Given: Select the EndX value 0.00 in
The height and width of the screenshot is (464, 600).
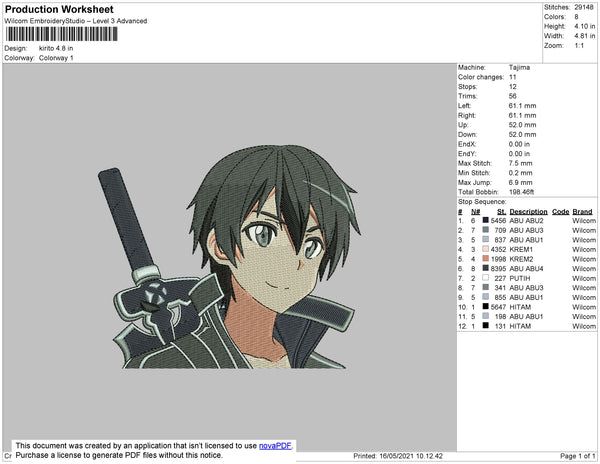Looking at the screenshot, I should 519,144.
